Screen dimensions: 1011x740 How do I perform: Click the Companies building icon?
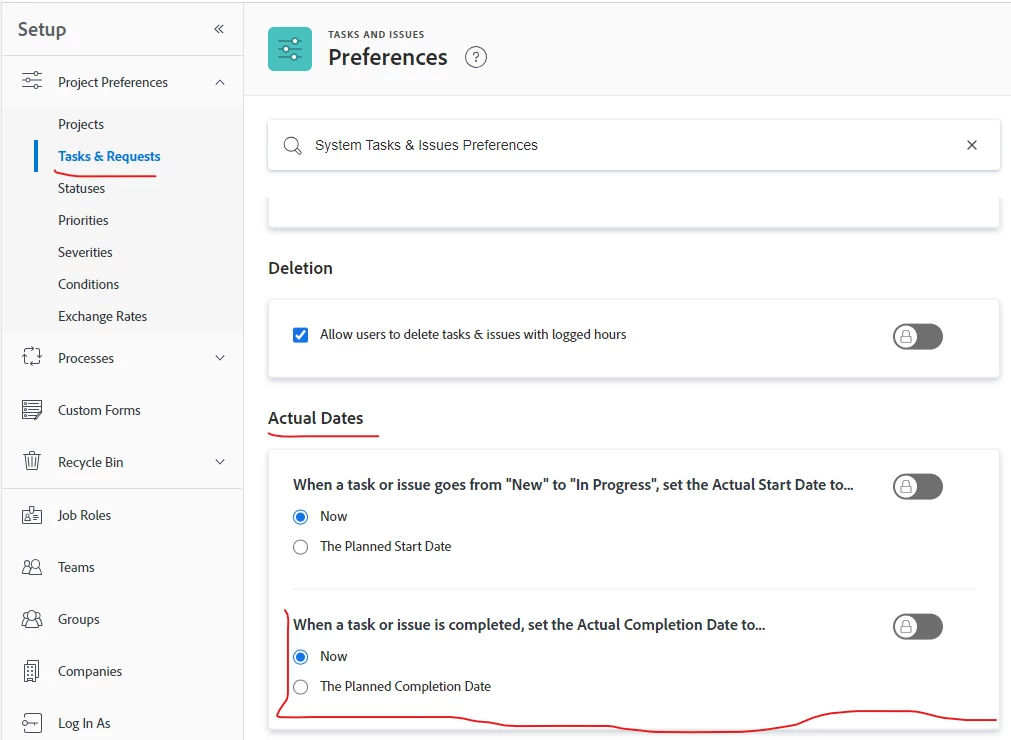pyautogui.click(x=32, y=671)
